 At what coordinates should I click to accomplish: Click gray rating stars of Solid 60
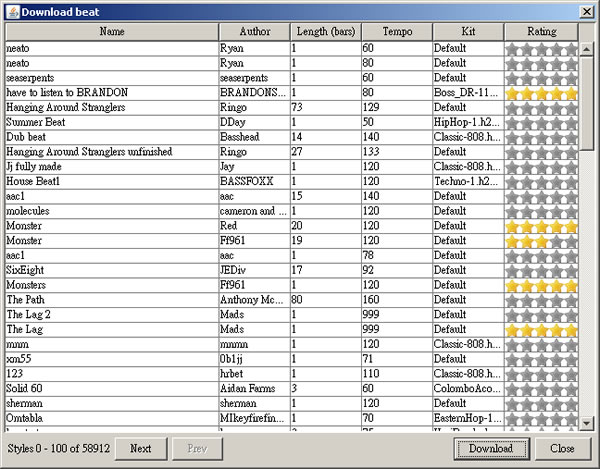(x=541, y=389)
